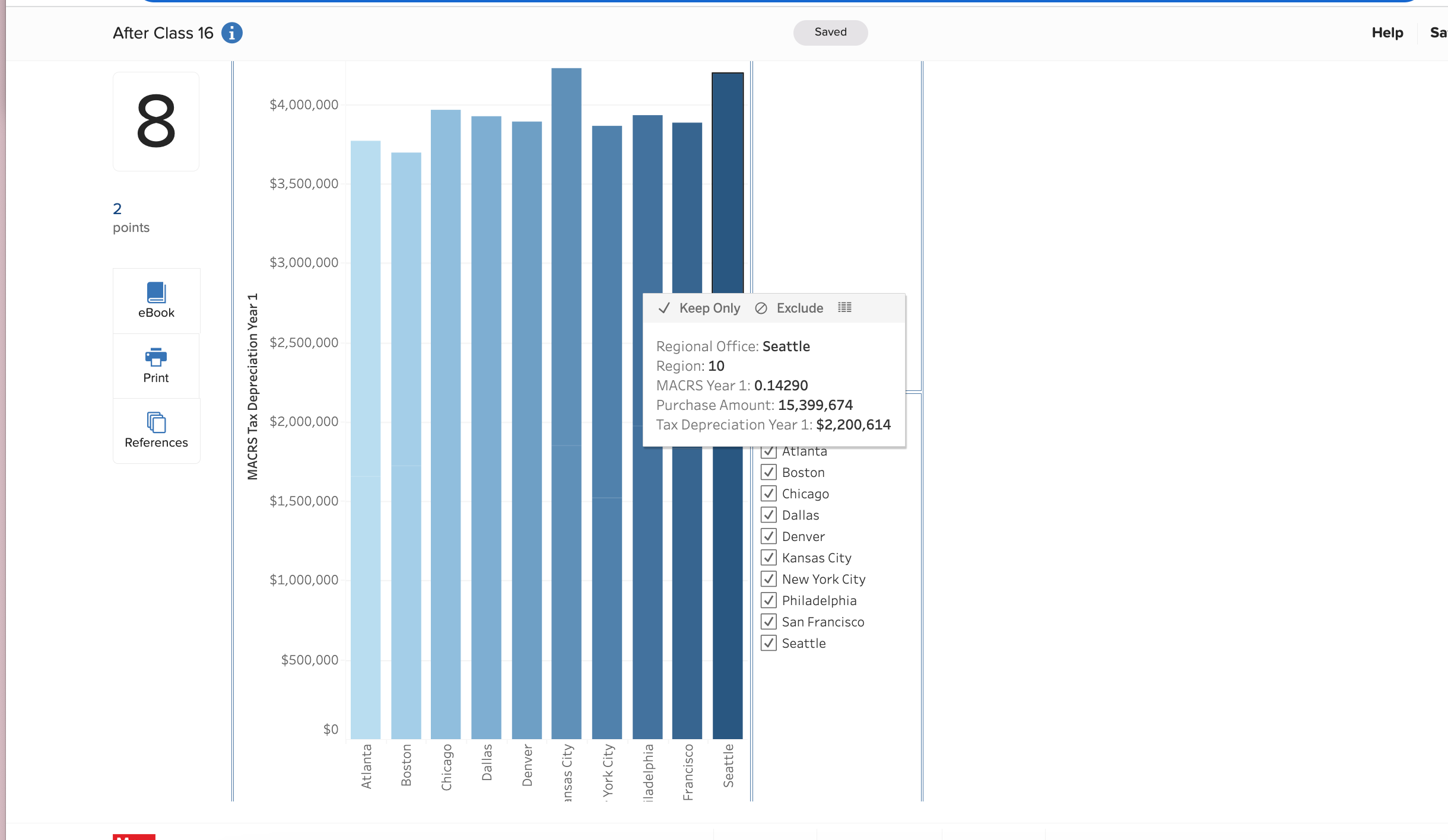Viewport: 1448px width, 840px height.
Task: Click Keep Only checkmark icon in tooltip
Action: click(x=664, y=308)
